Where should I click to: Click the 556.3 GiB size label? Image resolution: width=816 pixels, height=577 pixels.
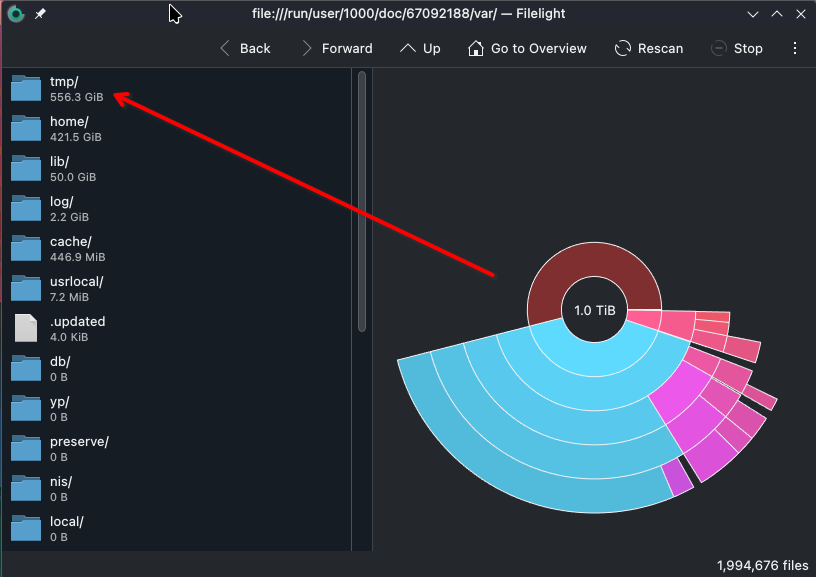tap(76, 97)
